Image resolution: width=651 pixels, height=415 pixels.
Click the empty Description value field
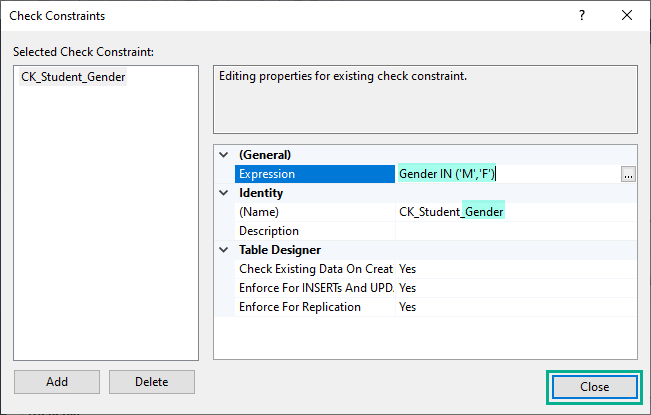(x=516, y=231)
